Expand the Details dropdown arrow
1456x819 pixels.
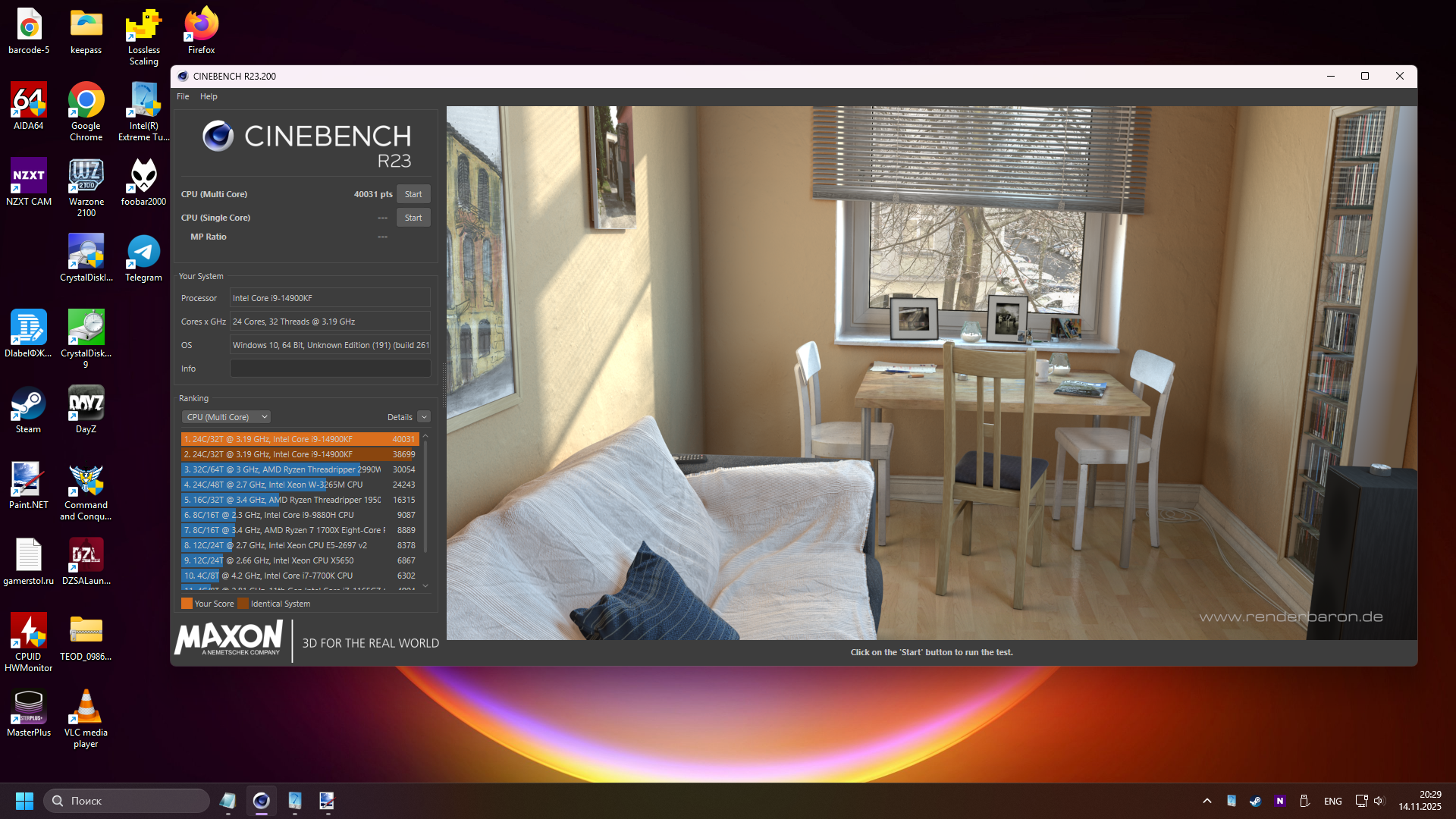tap(424, 417)
